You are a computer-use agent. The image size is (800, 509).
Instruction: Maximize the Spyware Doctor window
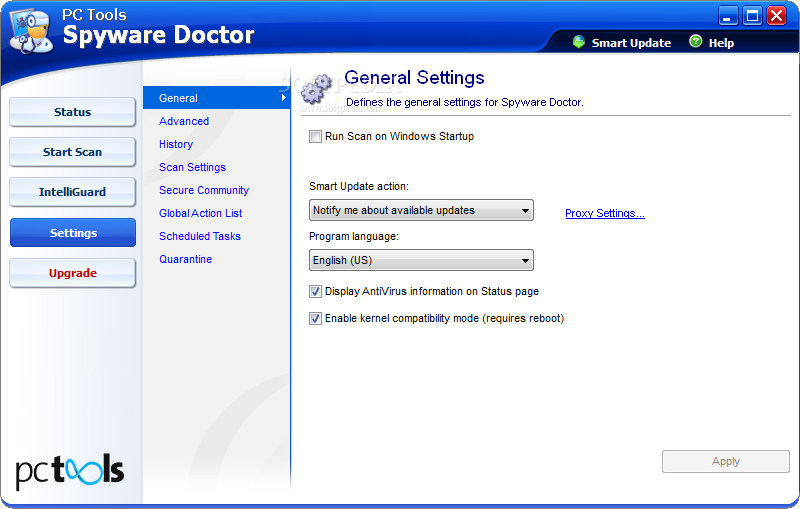click(753, 16)
